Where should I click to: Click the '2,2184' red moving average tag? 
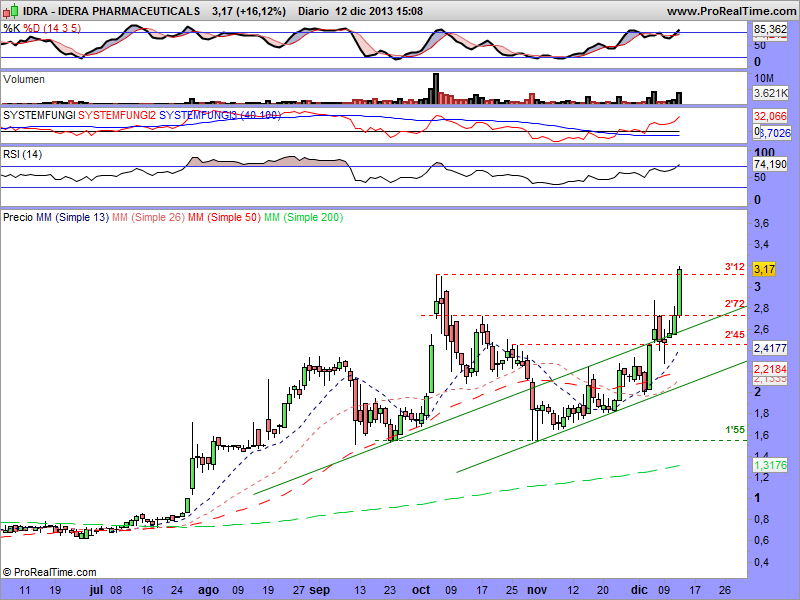[x=770, y=368]
